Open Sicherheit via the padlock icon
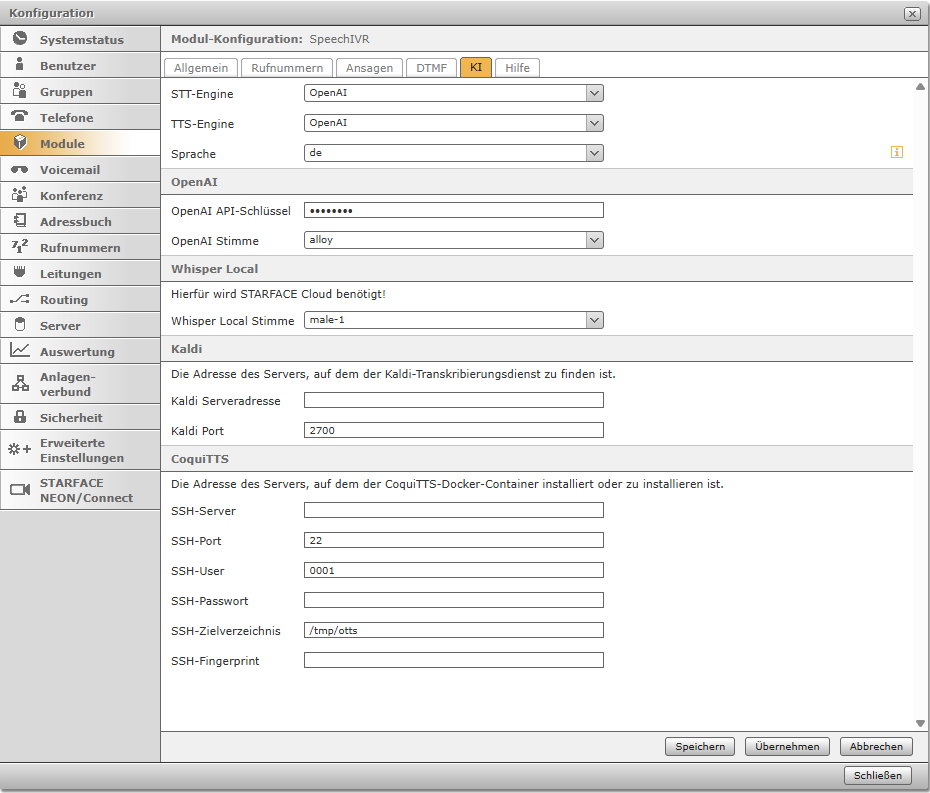 click(20, 417)
